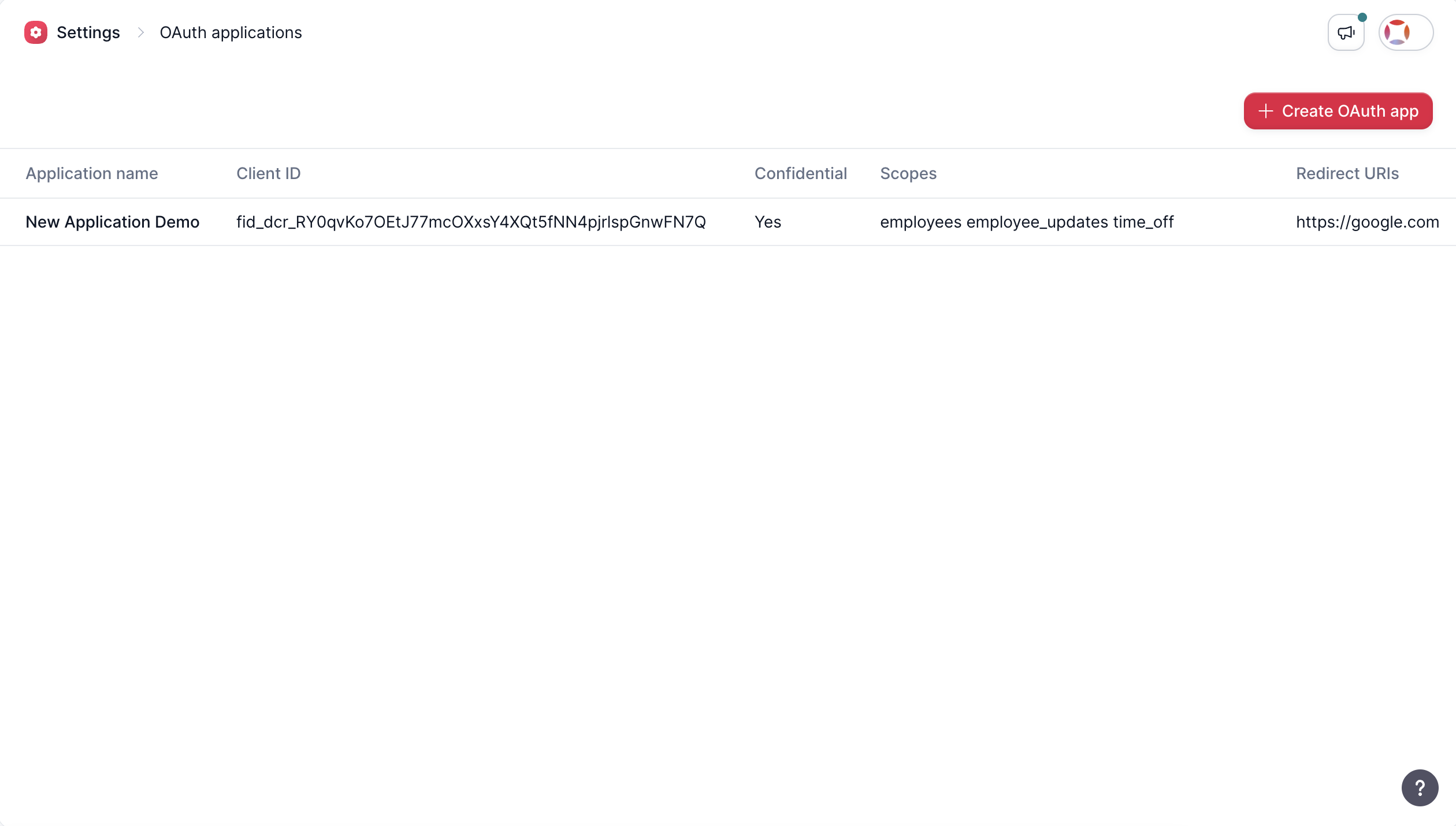This screenshot has width=1456, height=826.
Task: Open New Application Demo row
Action: coord(728,222)
